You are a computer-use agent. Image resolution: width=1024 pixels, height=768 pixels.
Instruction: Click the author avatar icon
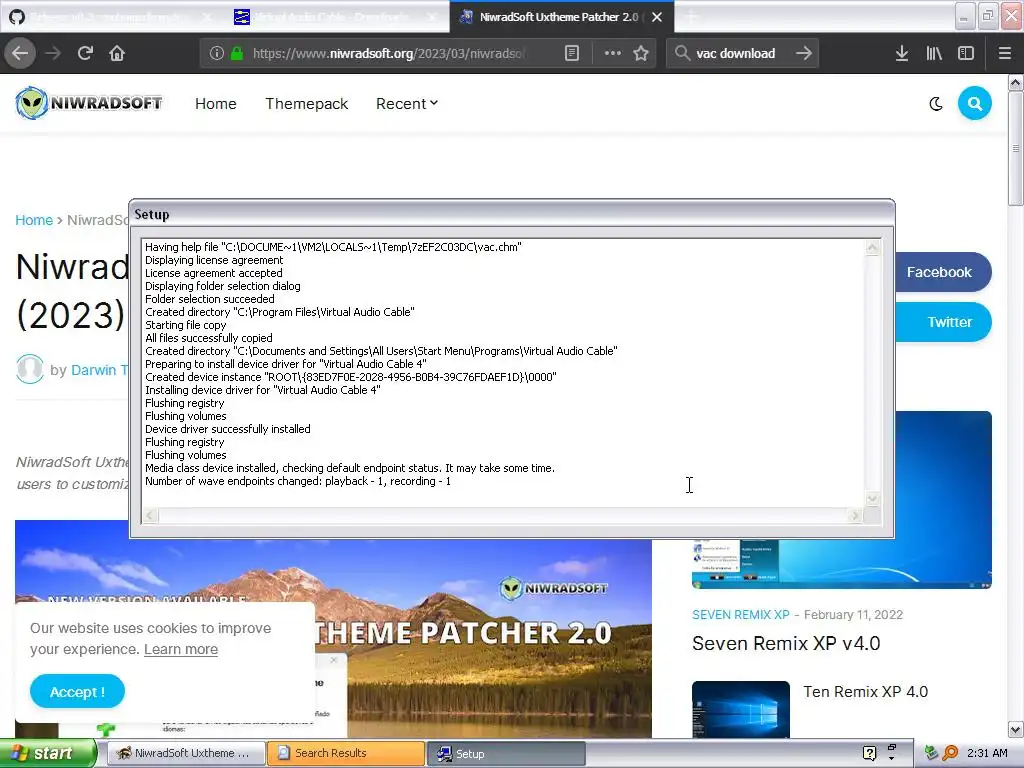29,369
